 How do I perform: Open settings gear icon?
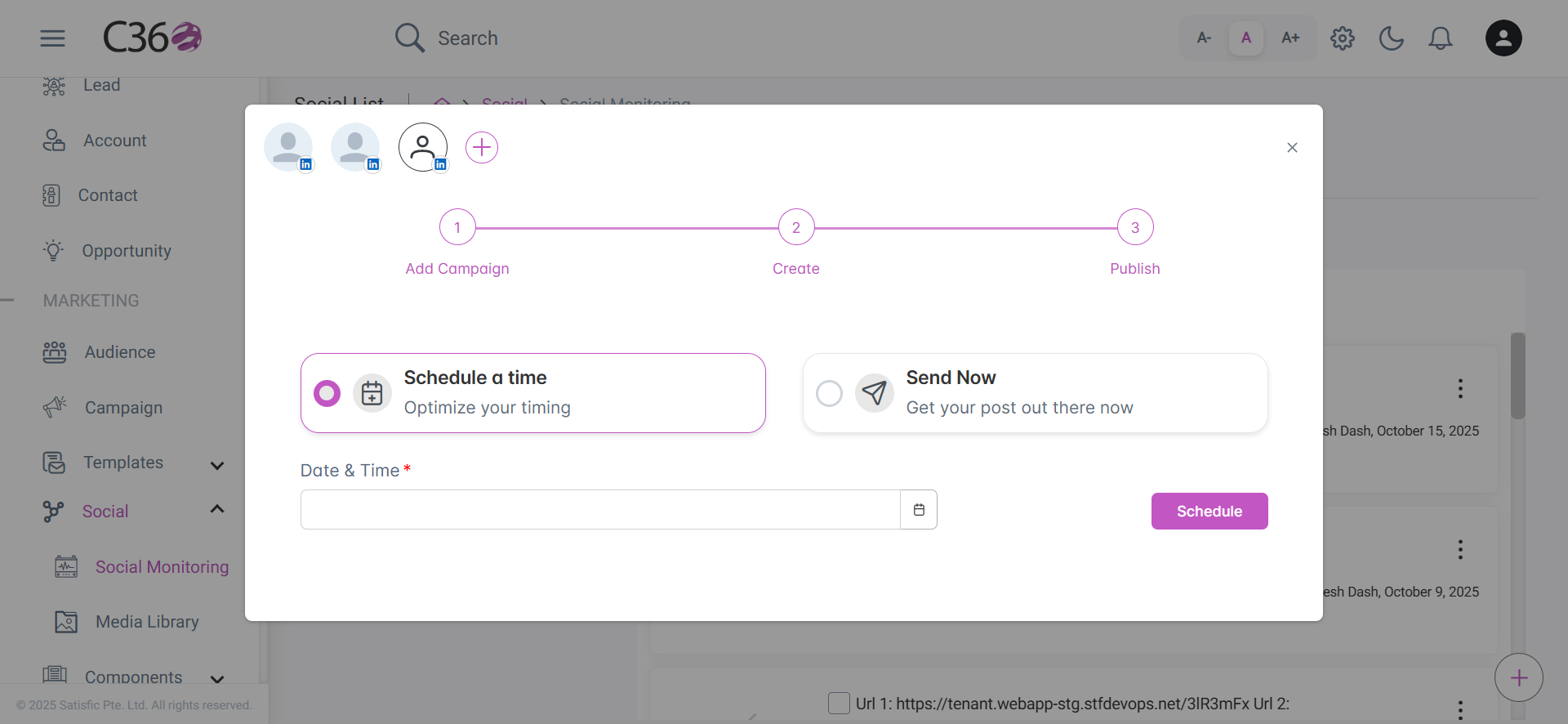click(1343, 38)
